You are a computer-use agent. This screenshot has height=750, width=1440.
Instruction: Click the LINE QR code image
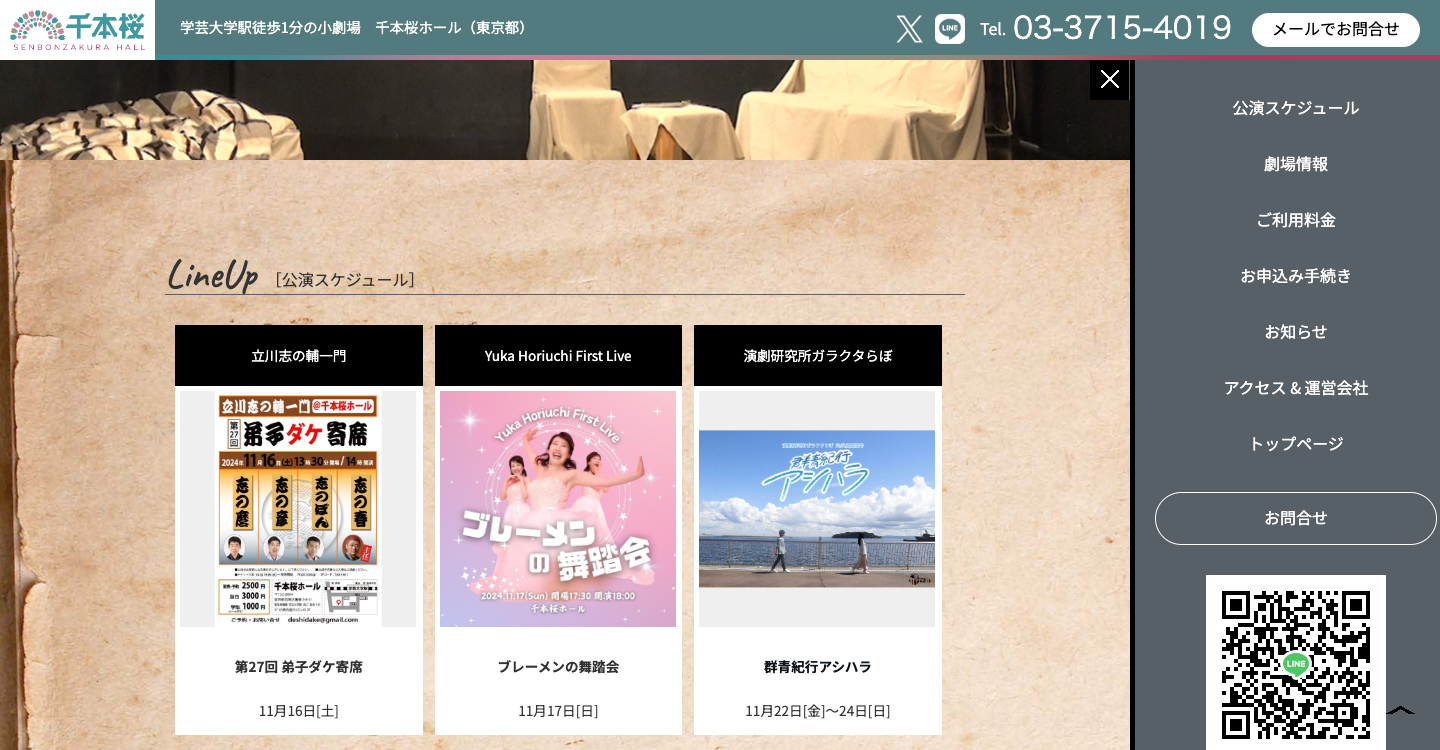1295,663
